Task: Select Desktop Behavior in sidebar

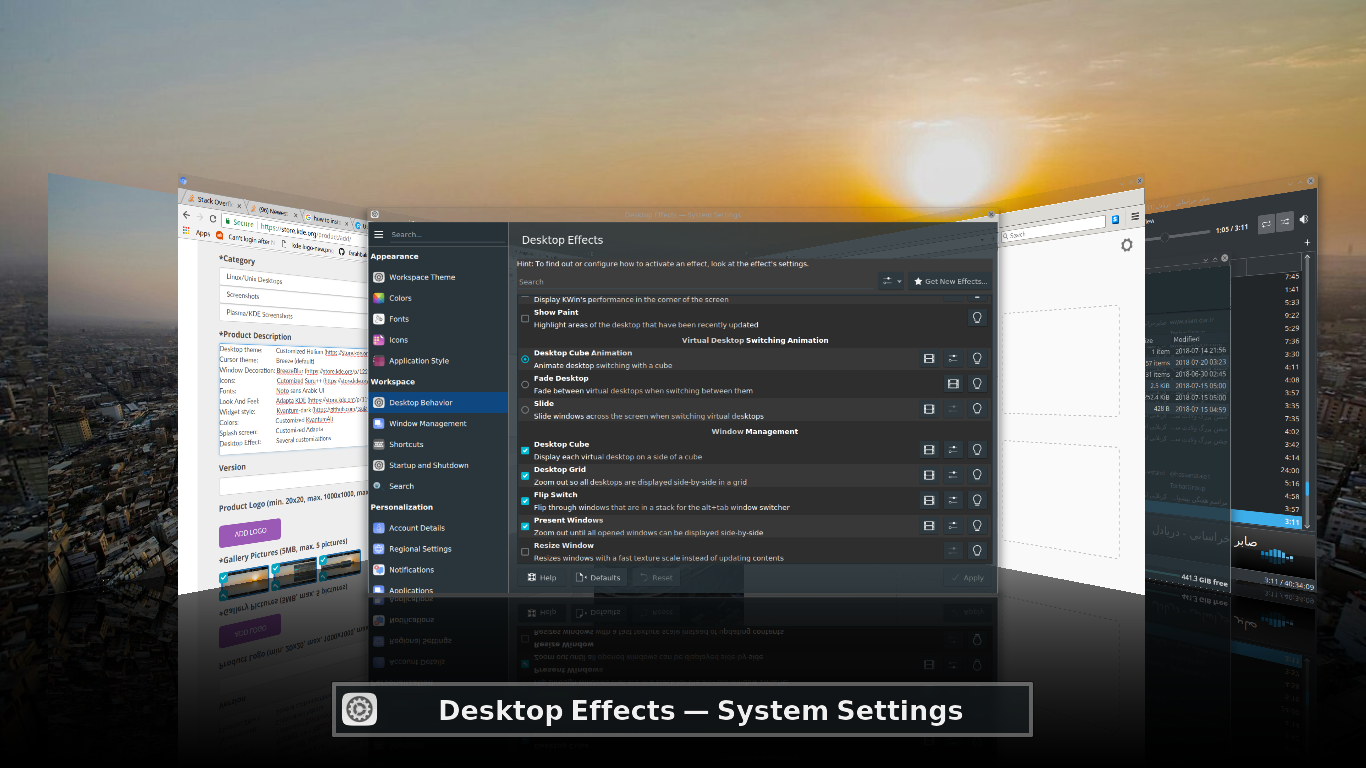Action: point(438,402)
